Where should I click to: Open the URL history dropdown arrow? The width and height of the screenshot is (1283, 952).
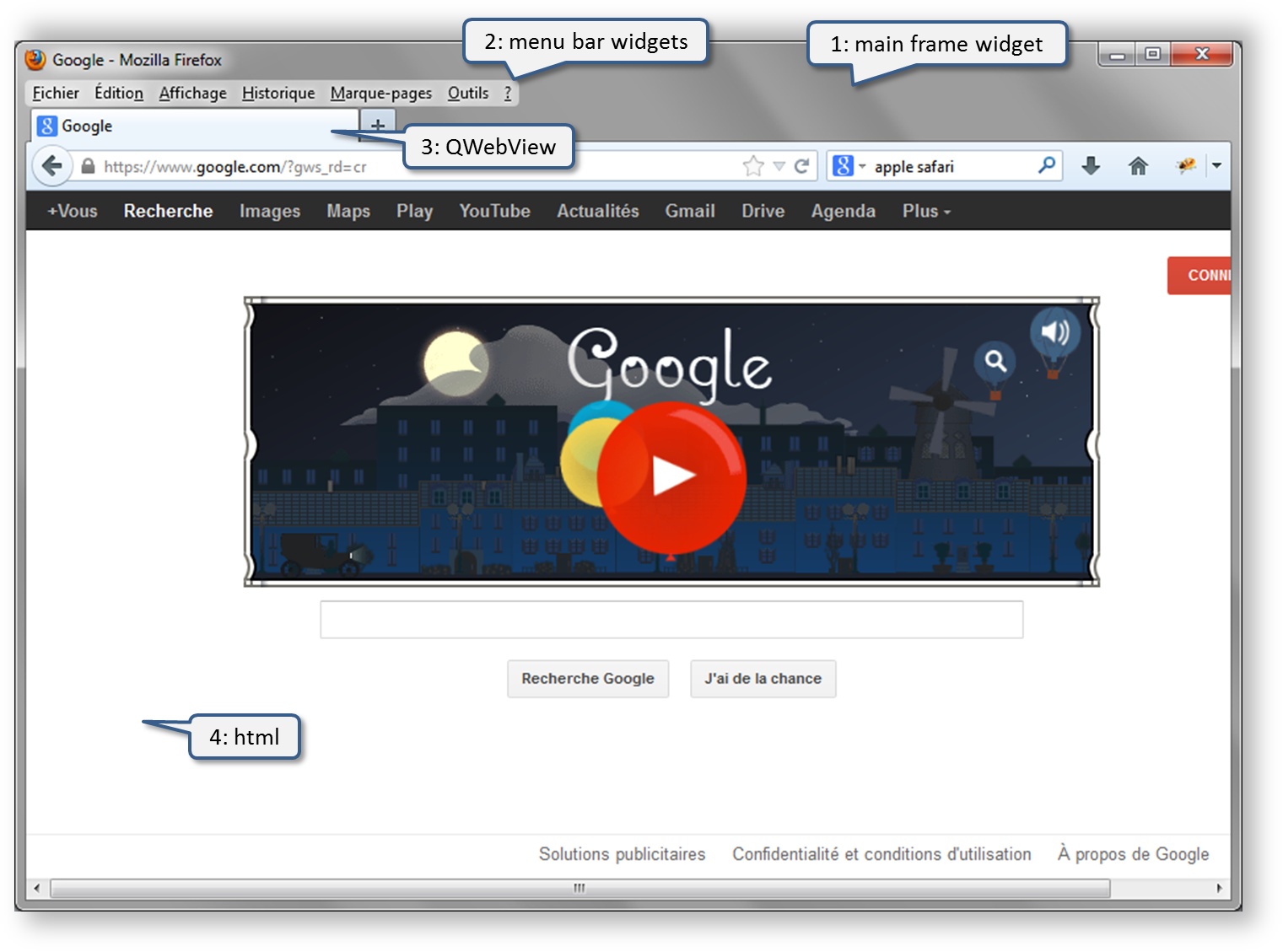[779, 166]
